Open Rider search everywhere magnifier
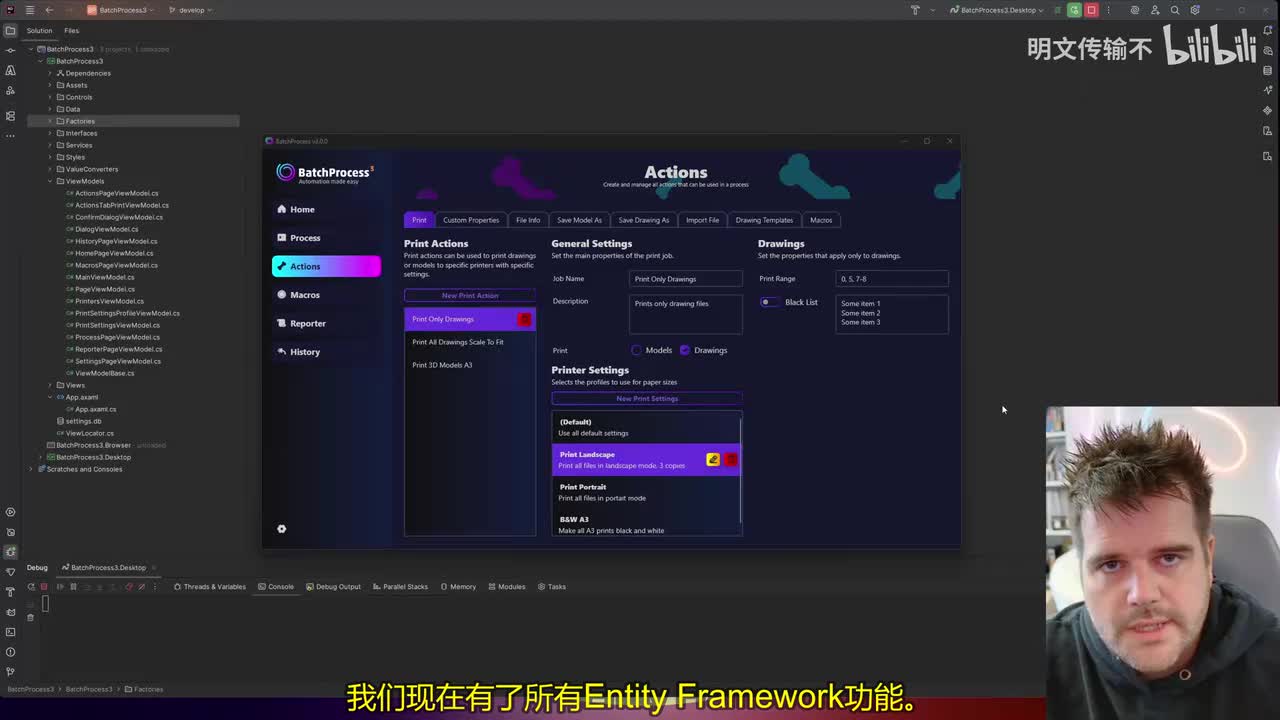 click(1175, 10)
